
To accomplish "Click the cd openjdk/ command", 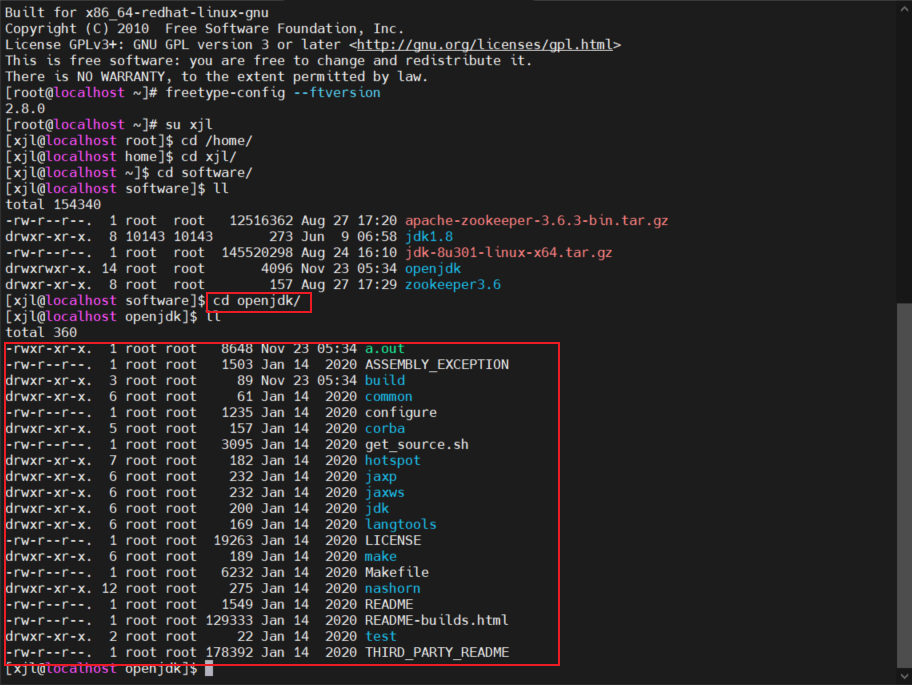I will [x=256, y=301].
